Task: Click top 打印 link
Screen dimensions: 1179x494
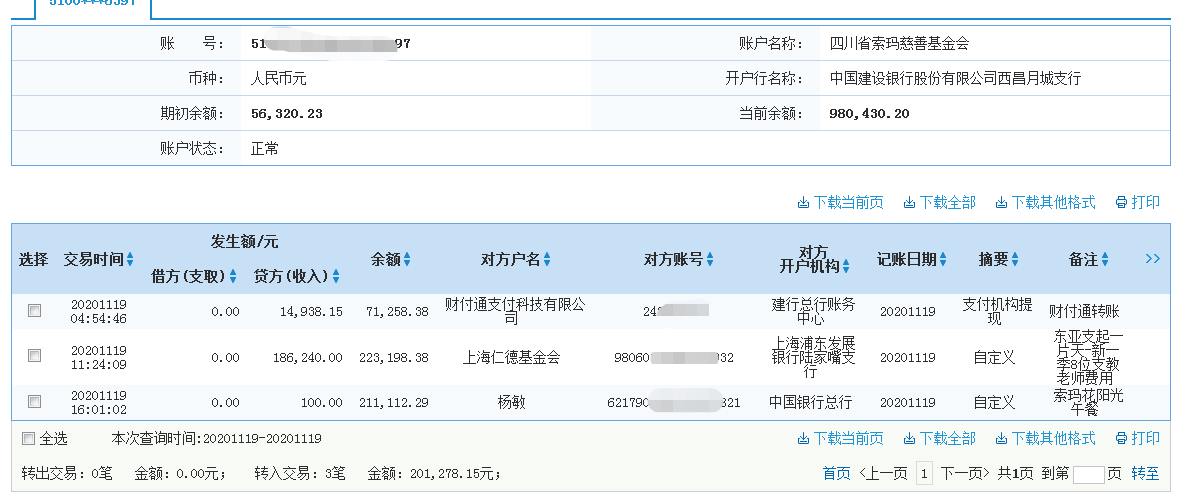Action: point(1146,202)
